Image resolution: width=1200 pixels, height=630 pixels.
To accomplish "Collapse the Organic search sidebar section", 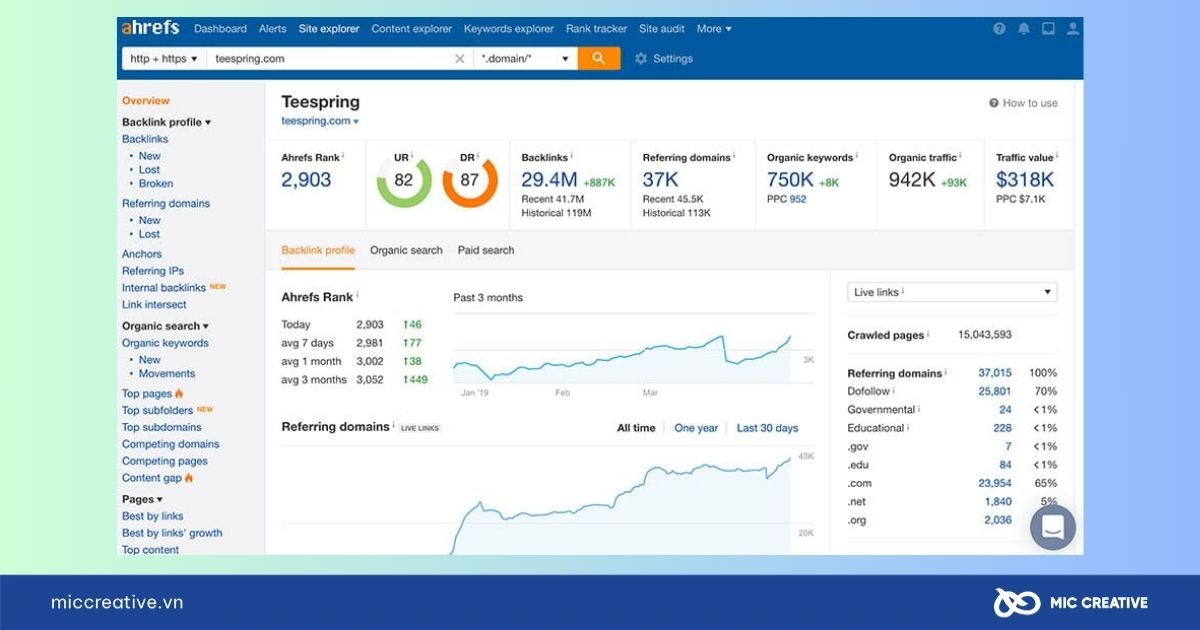I will (165, 326).
